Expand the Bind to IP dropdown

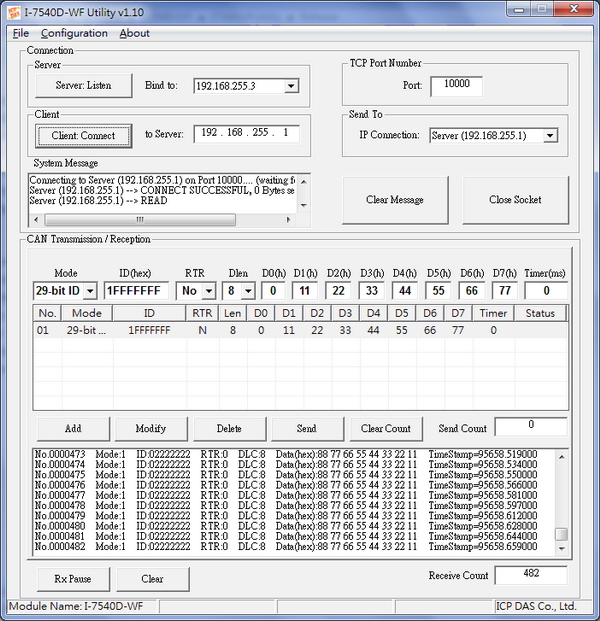pos(291,86)
